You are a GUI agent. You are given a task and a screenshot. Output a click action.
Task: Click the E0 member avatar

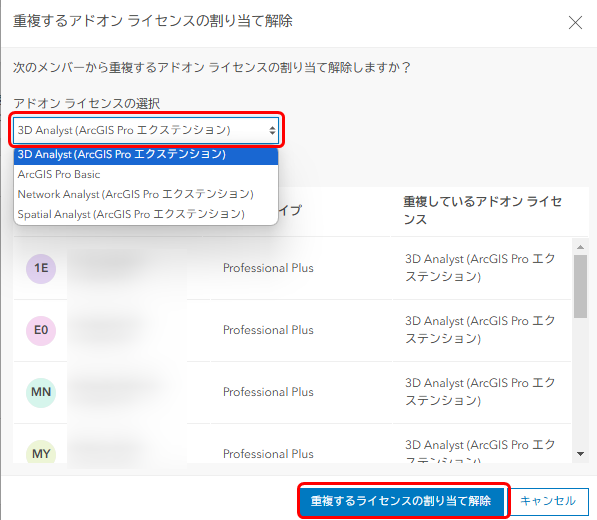[x=41, y=330]
